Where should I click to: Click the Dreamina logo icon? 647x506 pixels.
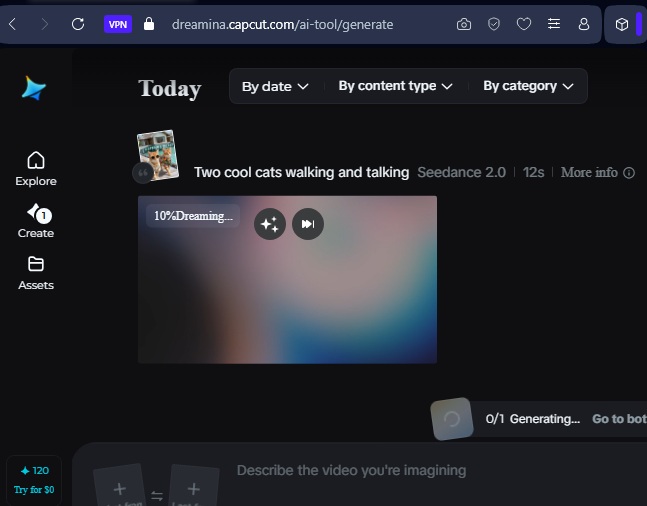click(34, 88)
